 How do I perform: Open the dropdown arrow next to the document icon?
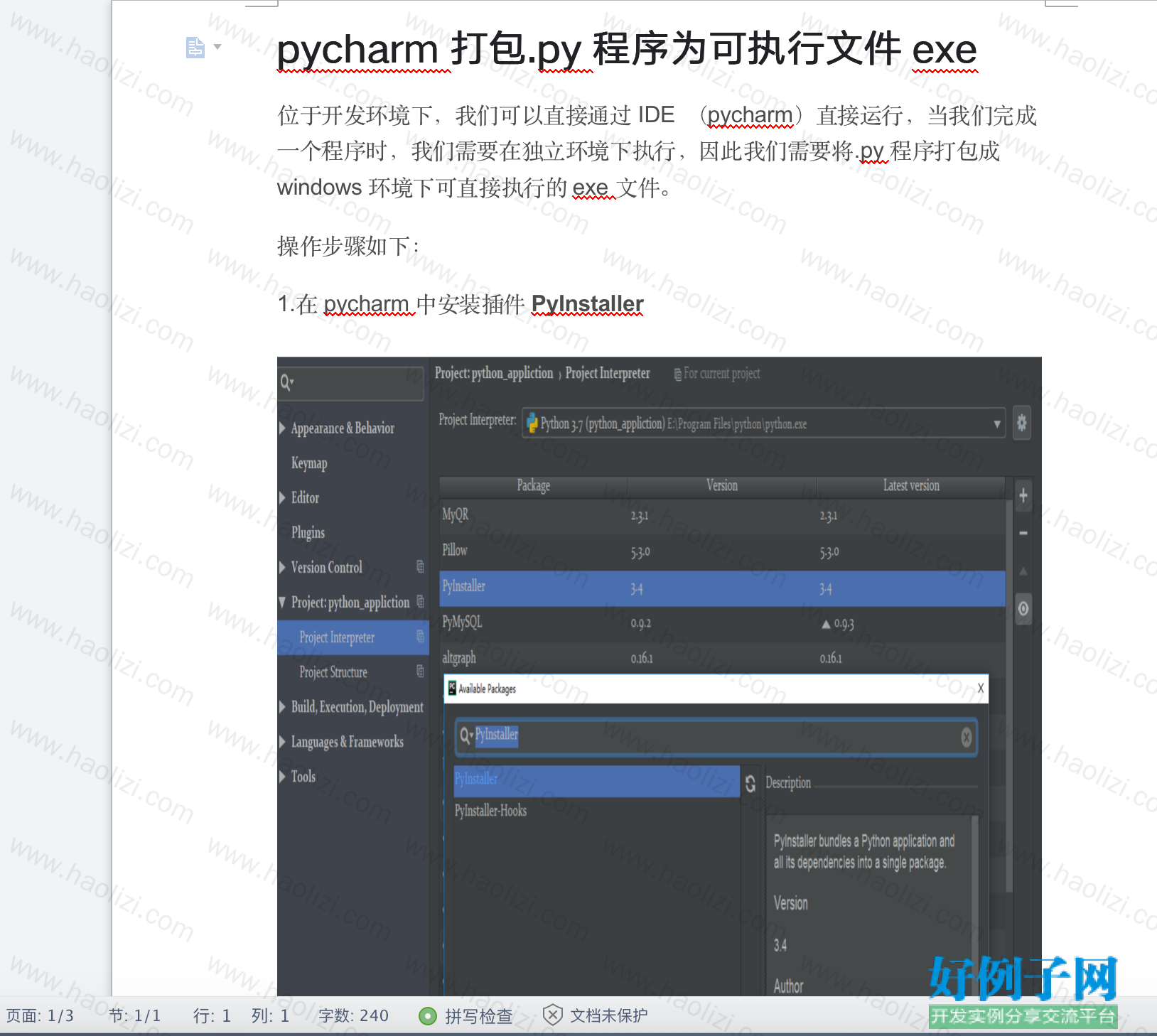[x=217, y=47]
